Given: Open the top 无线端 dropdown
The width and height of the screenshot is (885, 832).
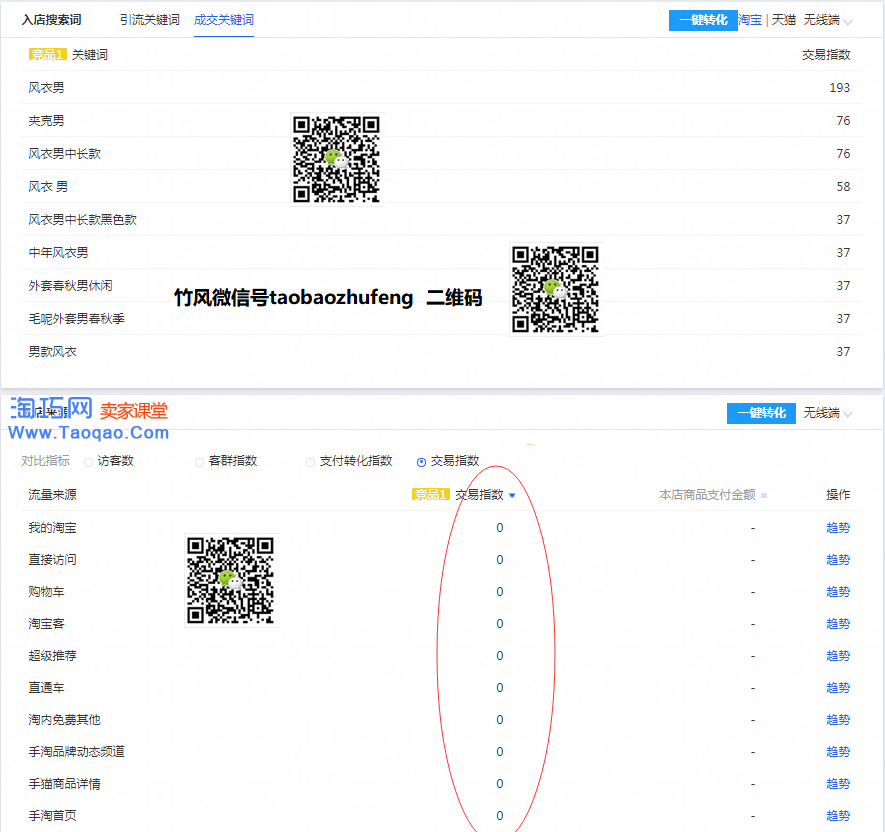Looking at the screenshot, I should tap(827, 20).
